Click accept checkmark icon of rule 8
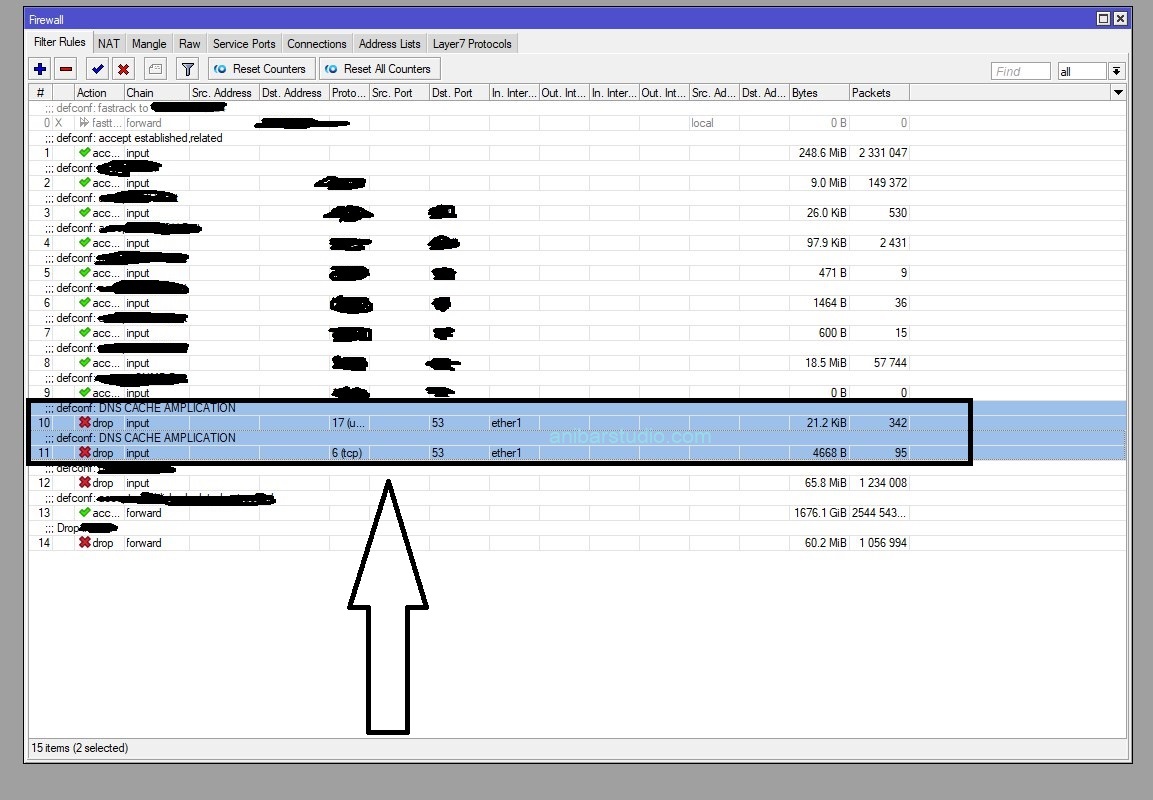Screen dimensions: 1153x800 click(85, 362)
